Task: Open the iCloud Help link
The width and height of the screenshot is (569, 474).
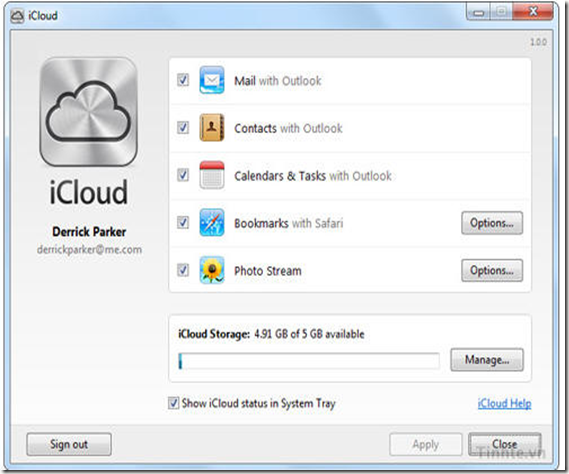Action: pos(504,403)
